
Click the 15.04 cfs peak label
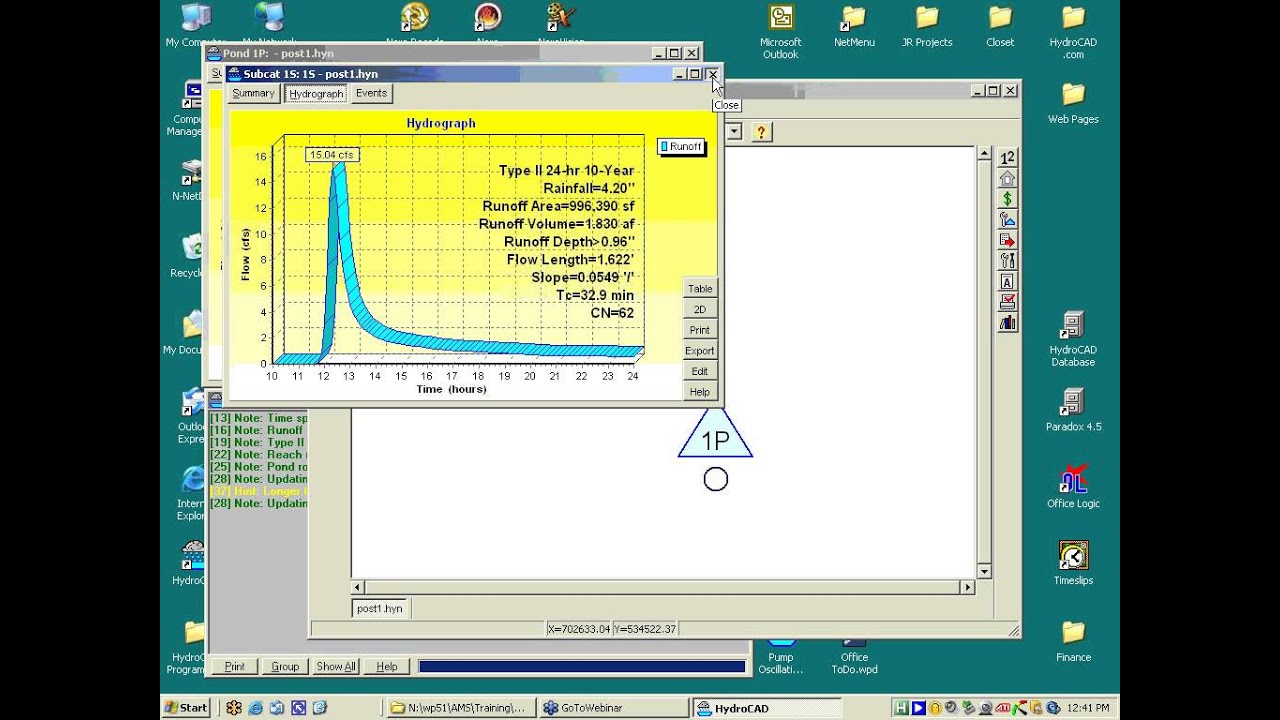pyautogui.click(x=332, y=155)
